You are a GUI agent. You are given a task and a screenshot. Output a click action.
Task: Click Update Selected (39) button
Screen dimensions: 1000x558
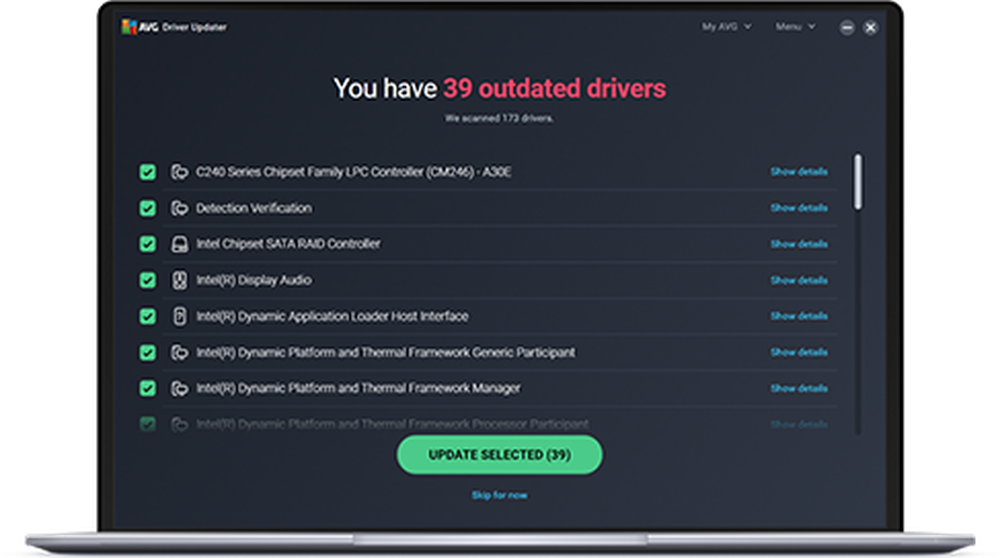499,455
